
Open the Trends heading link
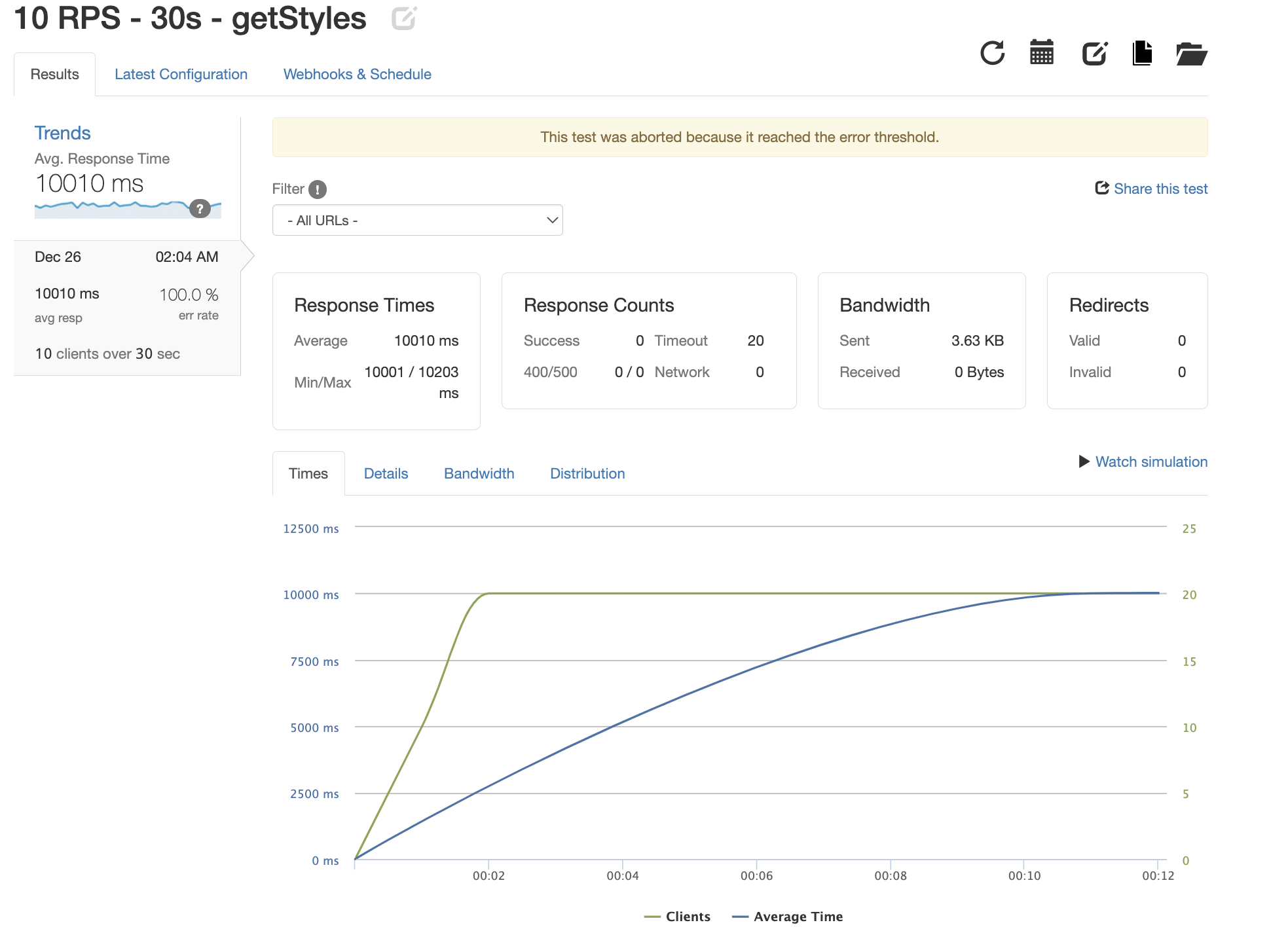63,133
